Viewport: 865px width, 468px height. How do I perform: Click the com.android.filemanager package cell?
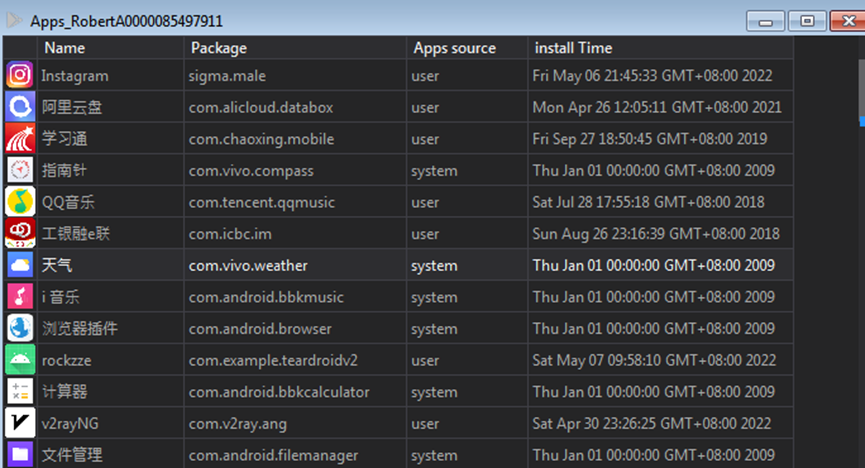(295, 455)
